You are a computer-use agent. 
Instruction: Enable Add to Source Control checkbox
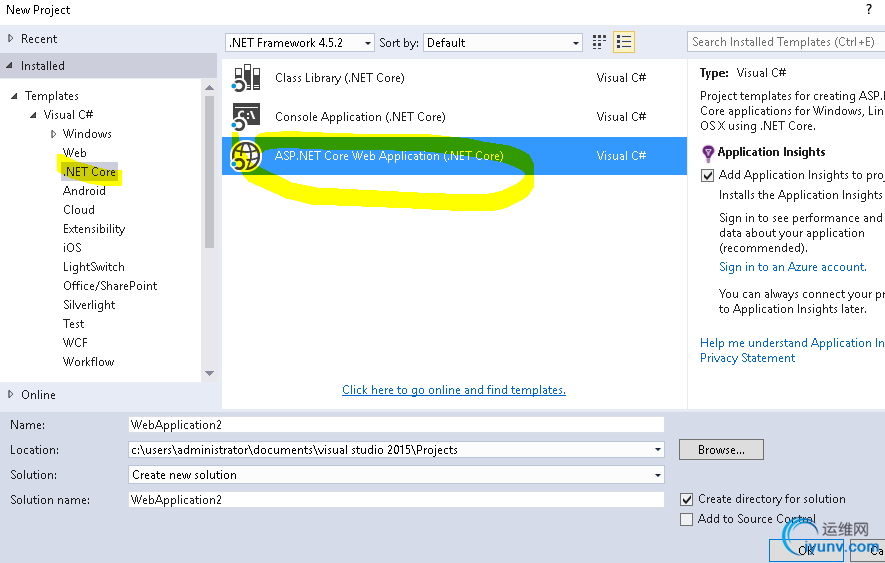point(686,519)
